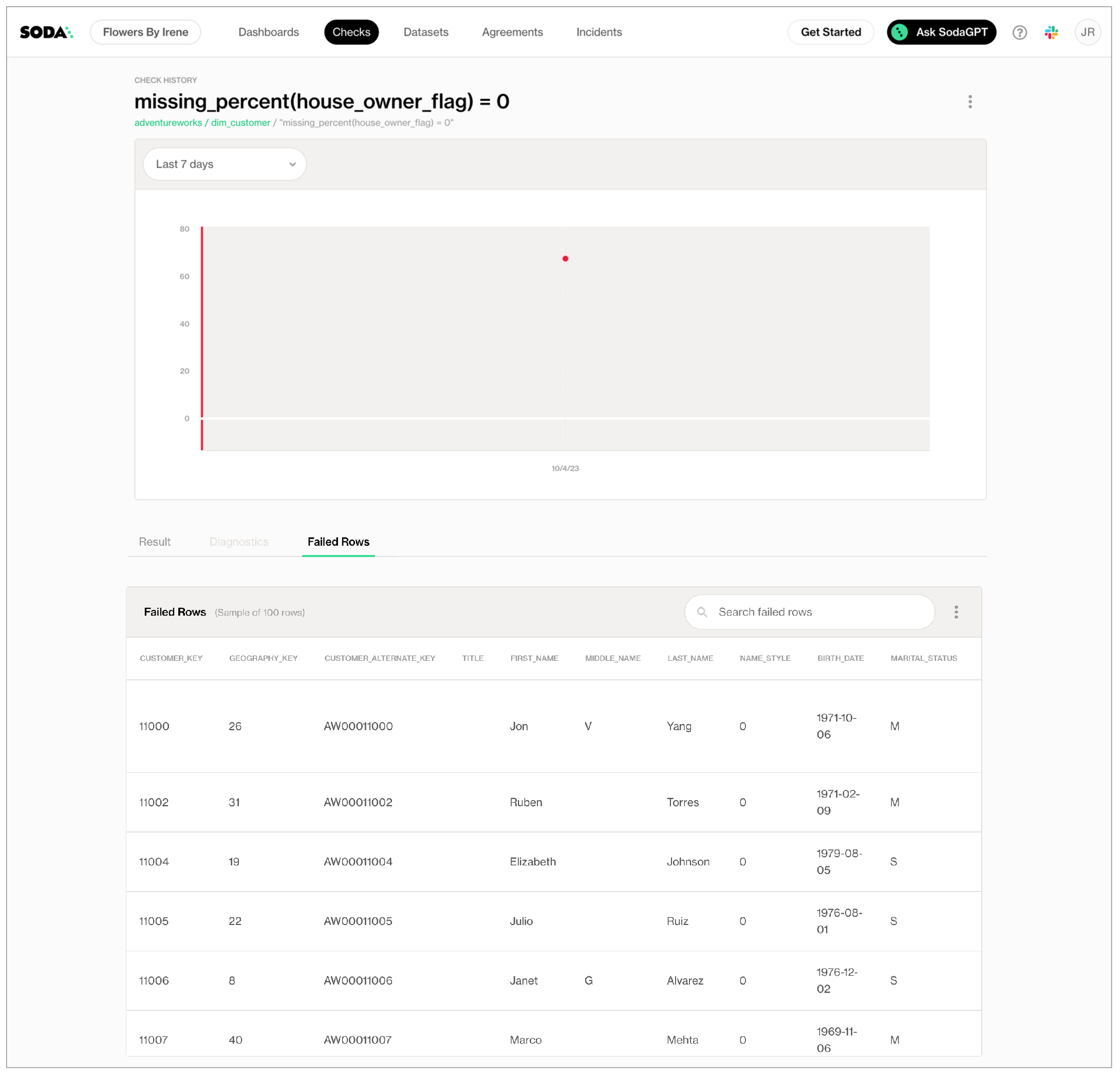Click the Datasets navigation menu item
The width and height of the screenshot is (1120, 1074).
click(424, 32)
